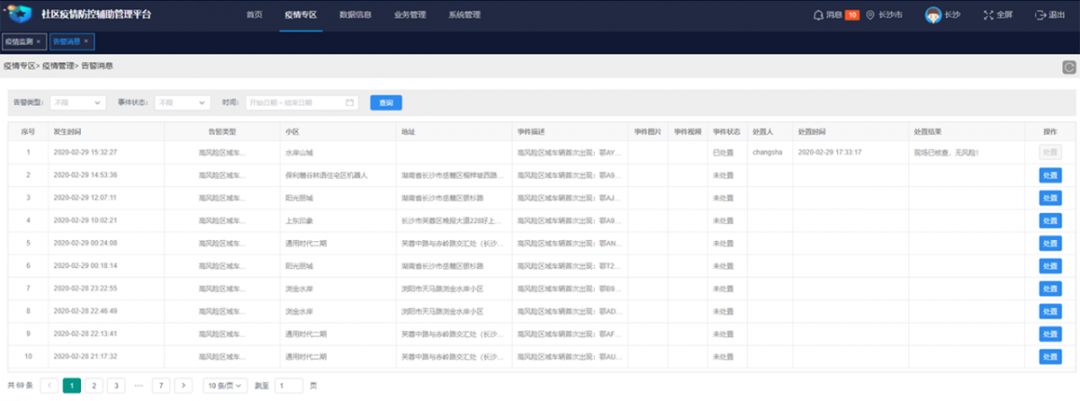Go to pagination page 3
This screenshot has height=401, width=1080.
click(116, 386)
